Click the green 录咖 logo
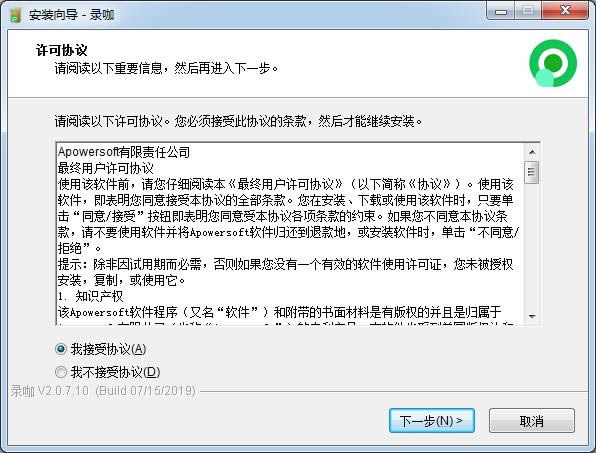 click(x=553, y=63)
